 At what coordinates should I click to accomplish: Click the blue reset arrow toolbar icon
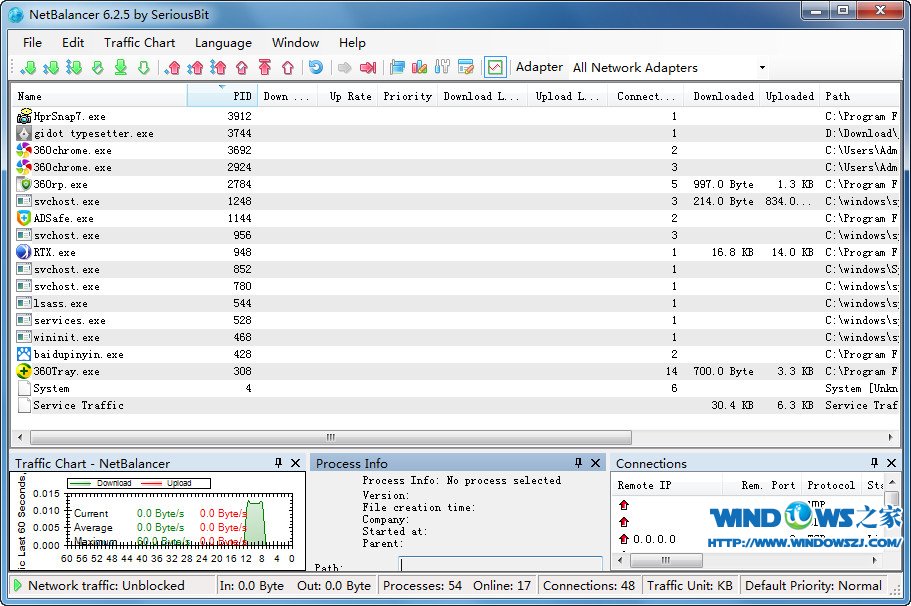coord(316,68)
